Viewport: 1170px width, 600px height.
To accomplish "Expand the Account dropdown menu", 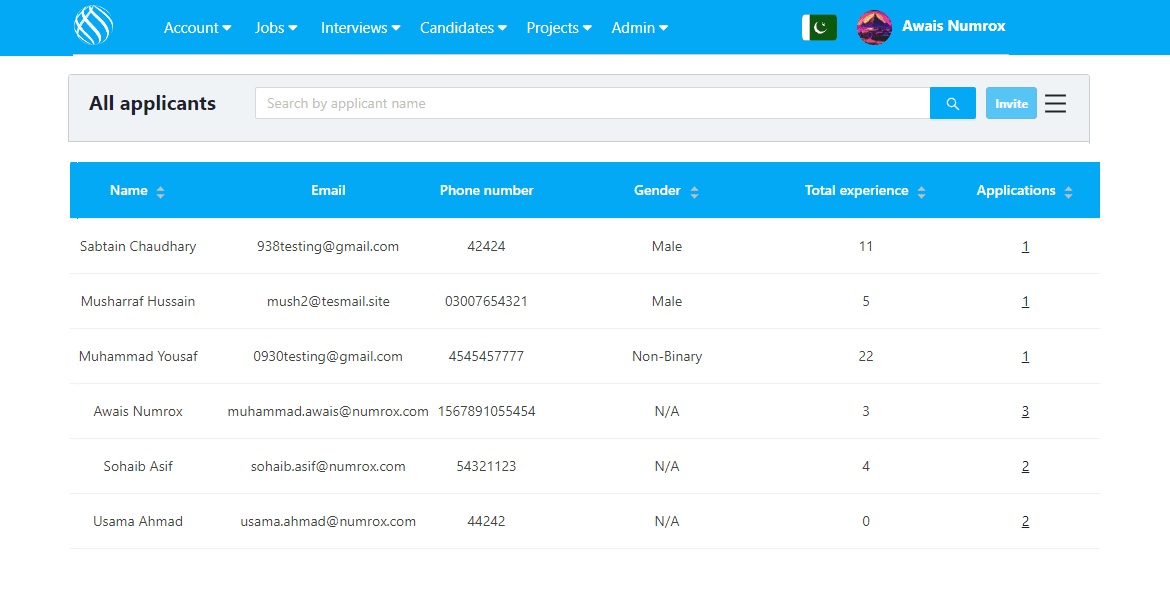I will [197, 28].
